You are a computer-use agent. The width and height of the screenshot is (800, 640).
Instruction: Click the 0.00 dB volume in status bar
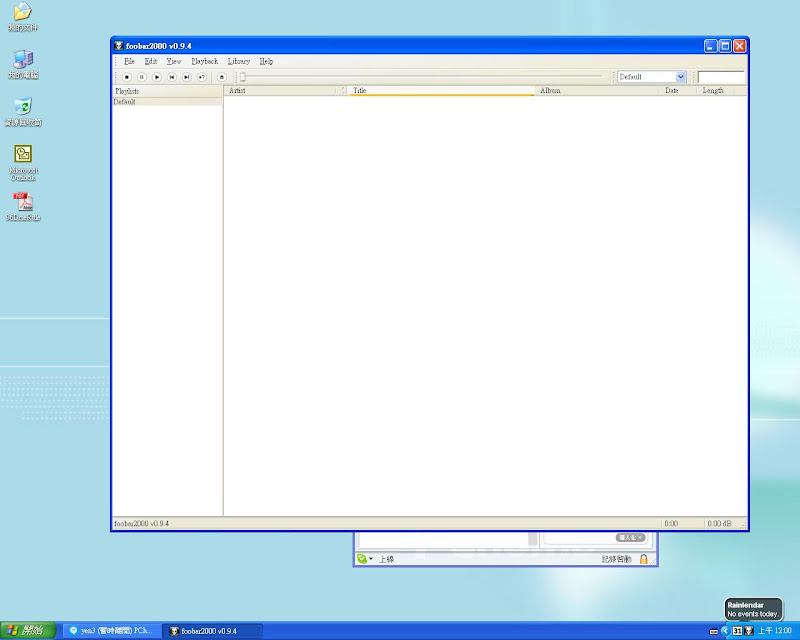pyautogui.click(x=719, y=524)
